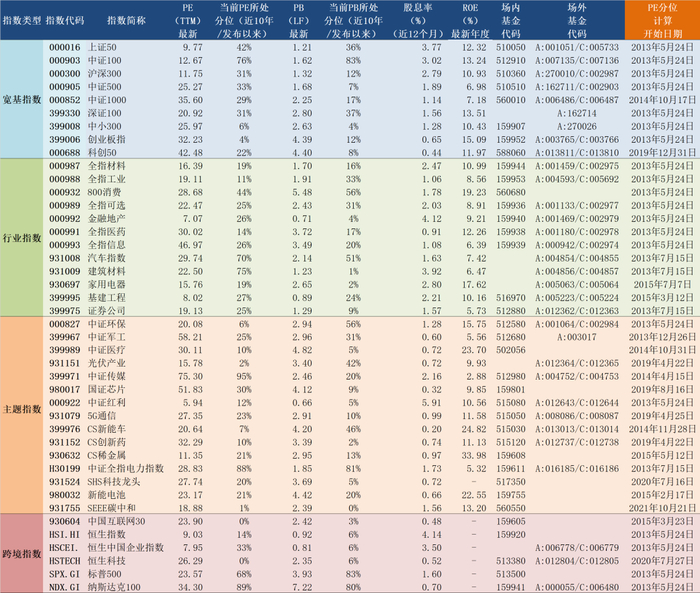
Task: Select the date 2021年10月21日
Action: tap(662, 508)
